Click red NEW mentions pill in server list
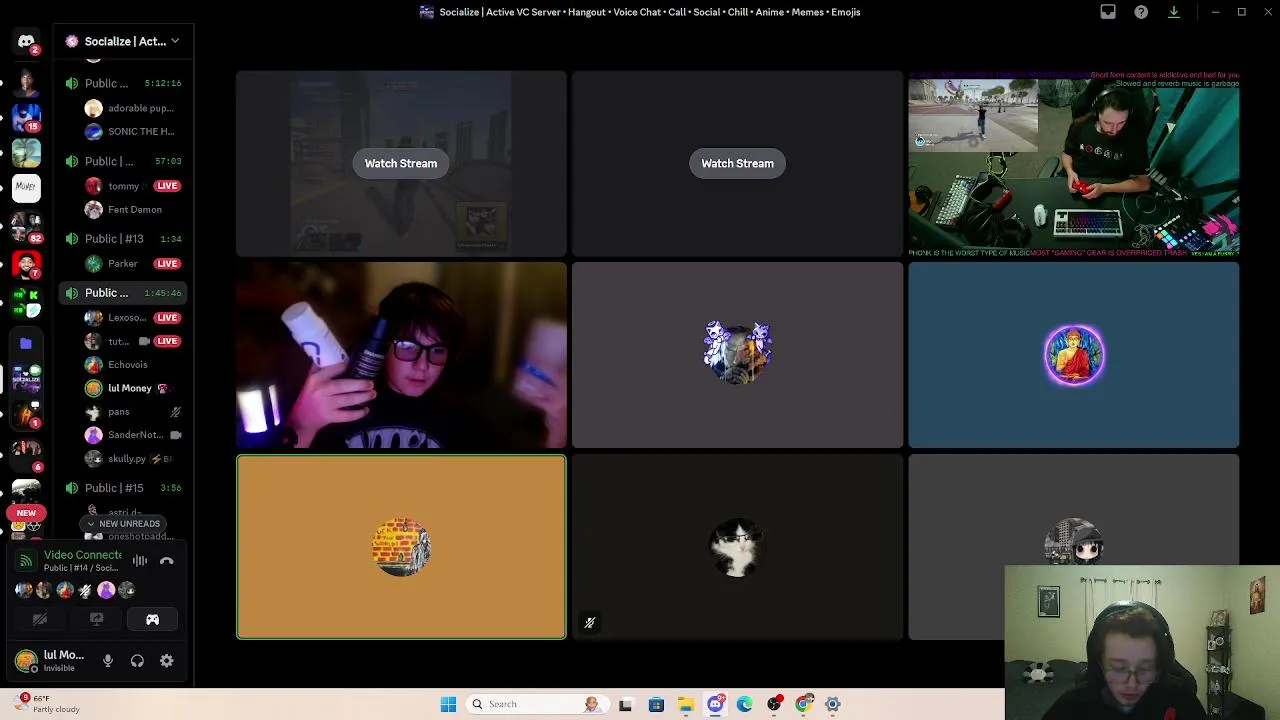 (x=26, y=513)
